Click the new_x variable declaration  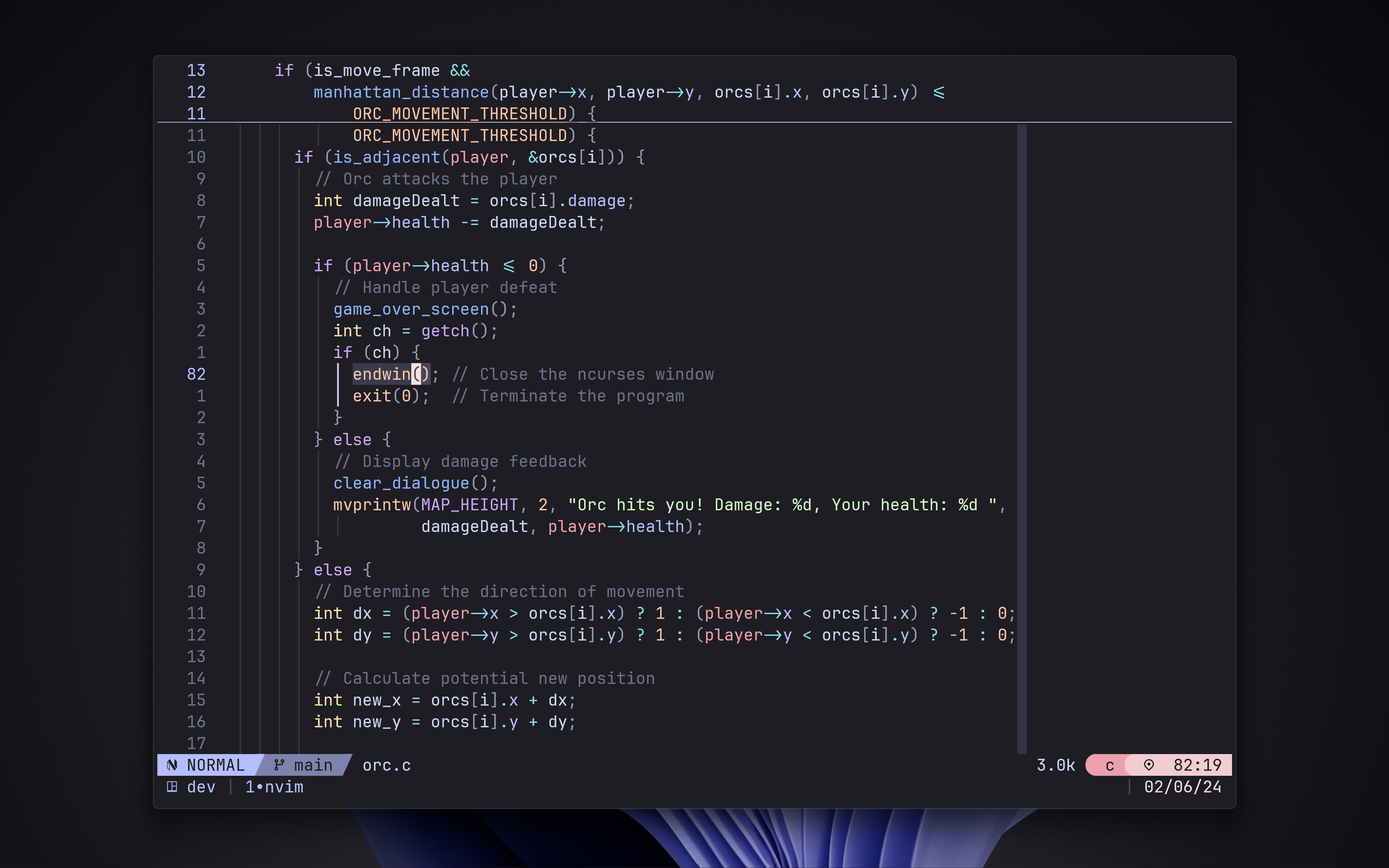point(445,701)
